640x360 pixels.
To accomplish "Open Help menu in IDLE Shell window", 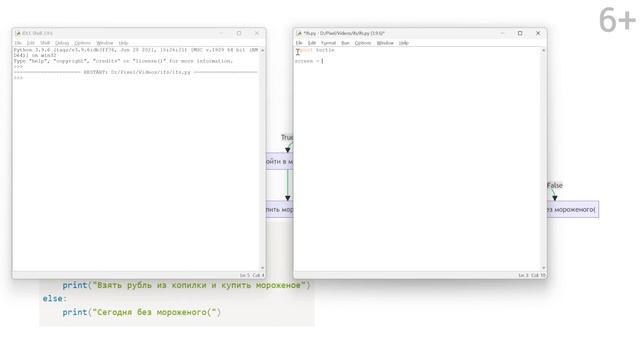I will tap(123, 43).
